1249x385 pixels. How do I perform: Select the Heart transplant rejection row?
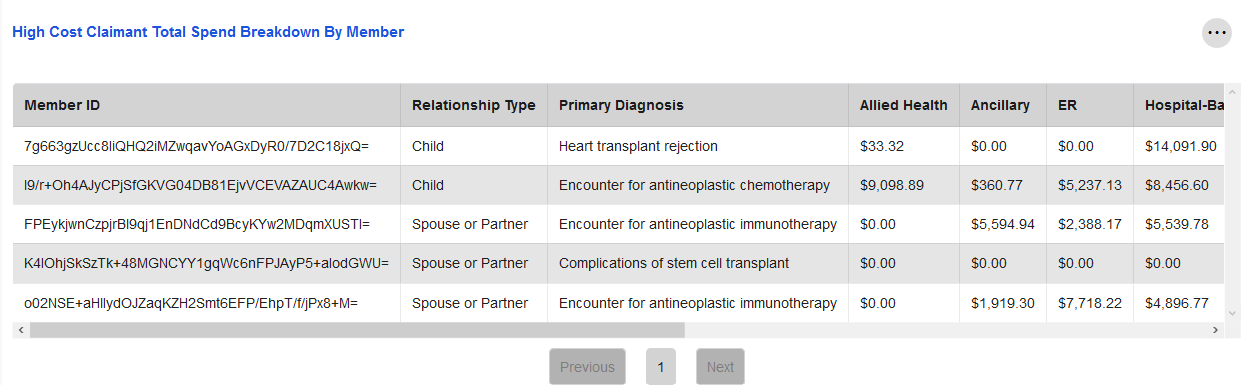click(618, 146)
